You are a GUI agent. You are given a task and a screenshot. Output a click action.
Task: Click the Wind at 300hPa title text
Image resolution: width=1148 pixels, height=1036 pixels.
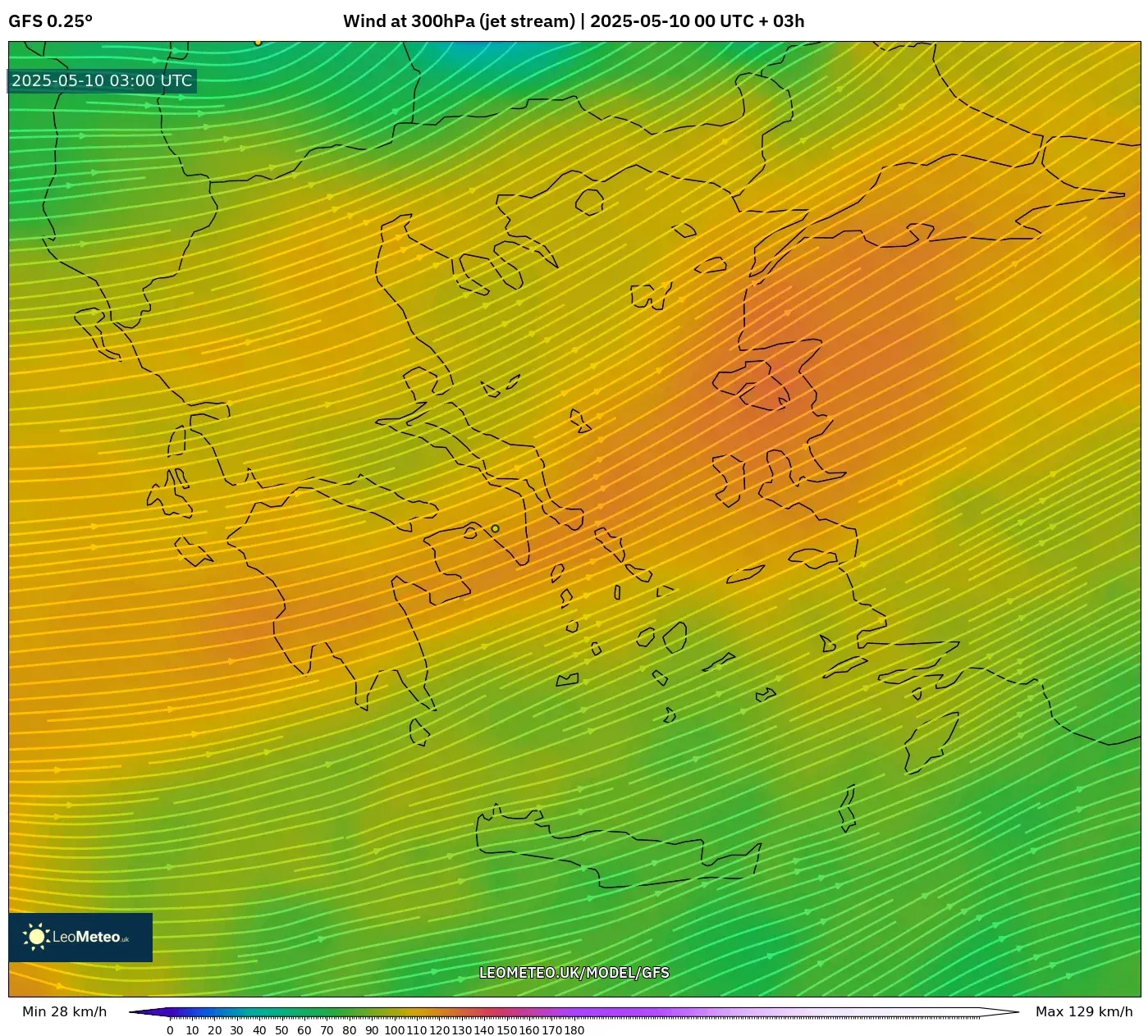click(x=574, y=21)
